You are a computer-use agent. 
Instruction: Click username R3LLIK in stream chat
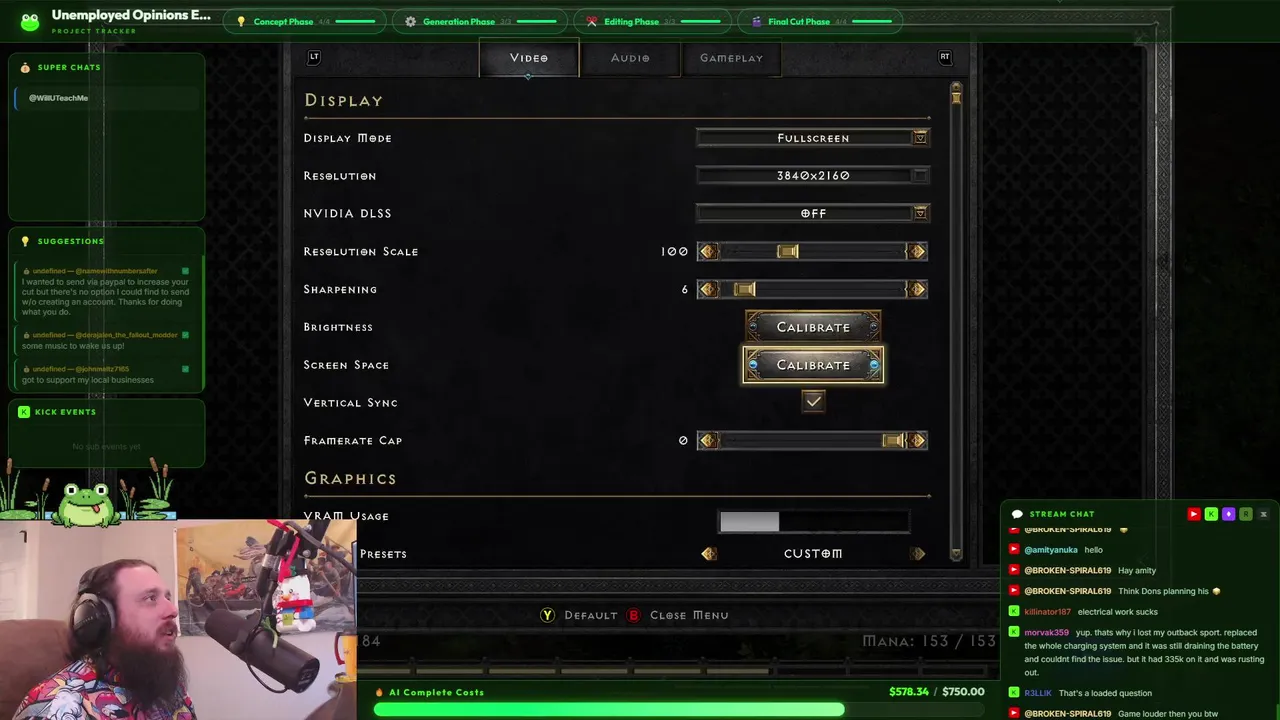(x=1038, y=693)
